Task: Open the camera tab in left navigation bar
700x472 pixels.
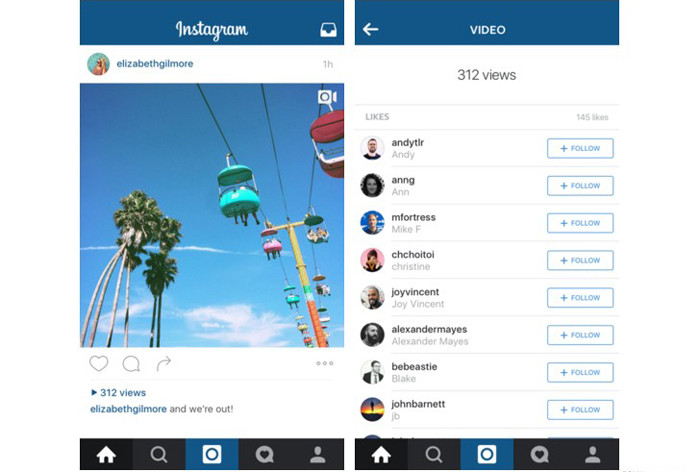Action: [x=212, y=455]
